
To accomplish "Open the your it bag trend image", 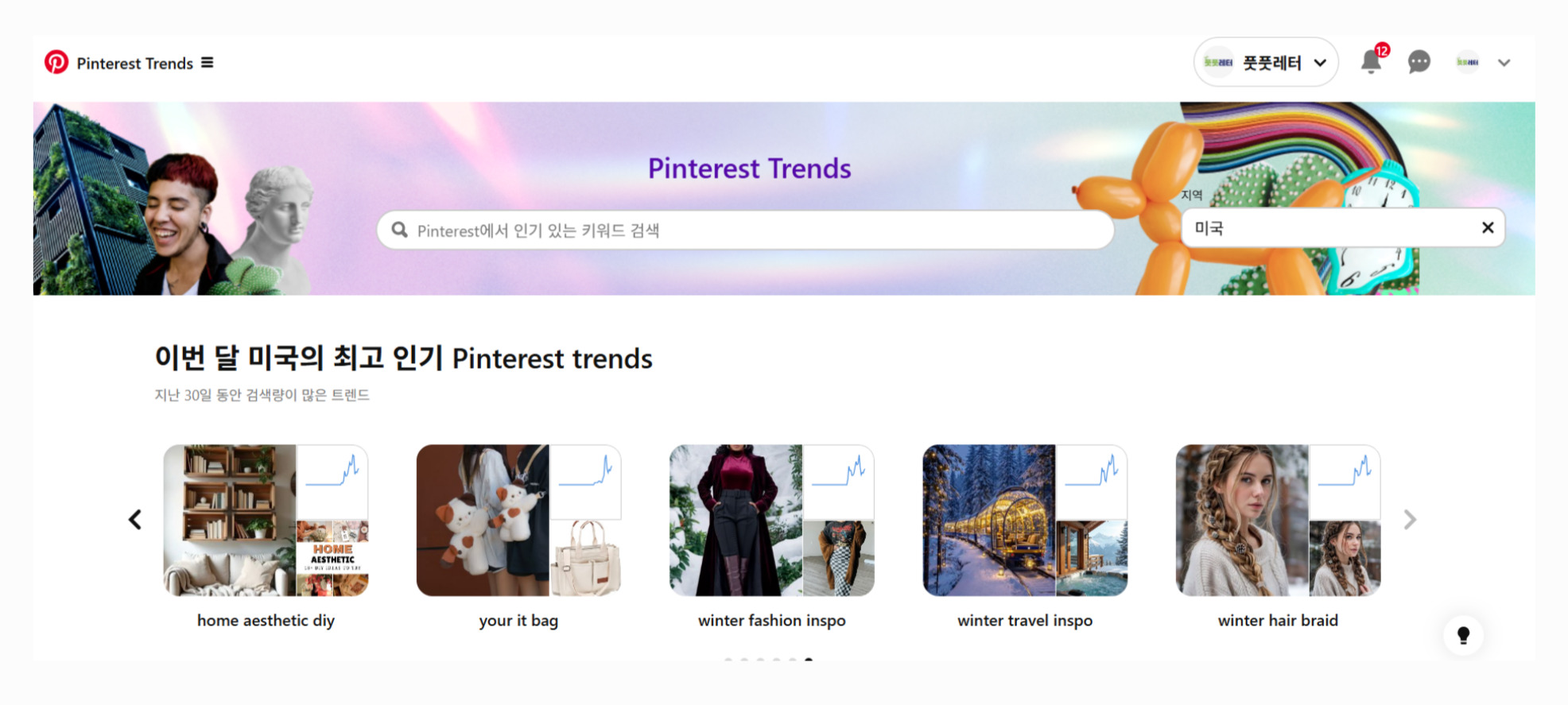I will 483,521.
